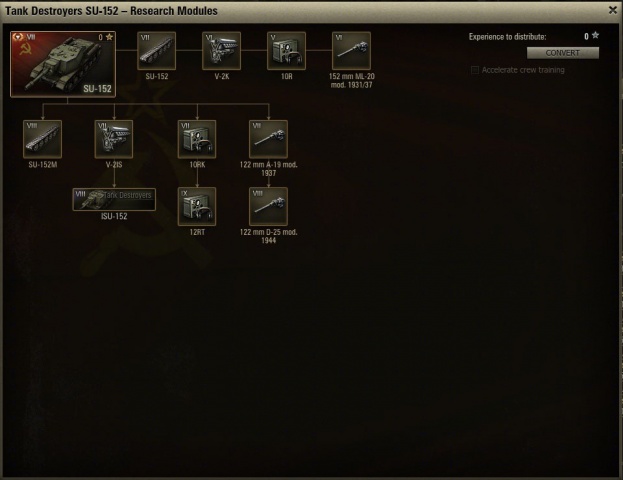Click the 'Experience to distribute:' label
Image resolution: width=623 pixels, height=480 pixels.
(x=507, y=37)
